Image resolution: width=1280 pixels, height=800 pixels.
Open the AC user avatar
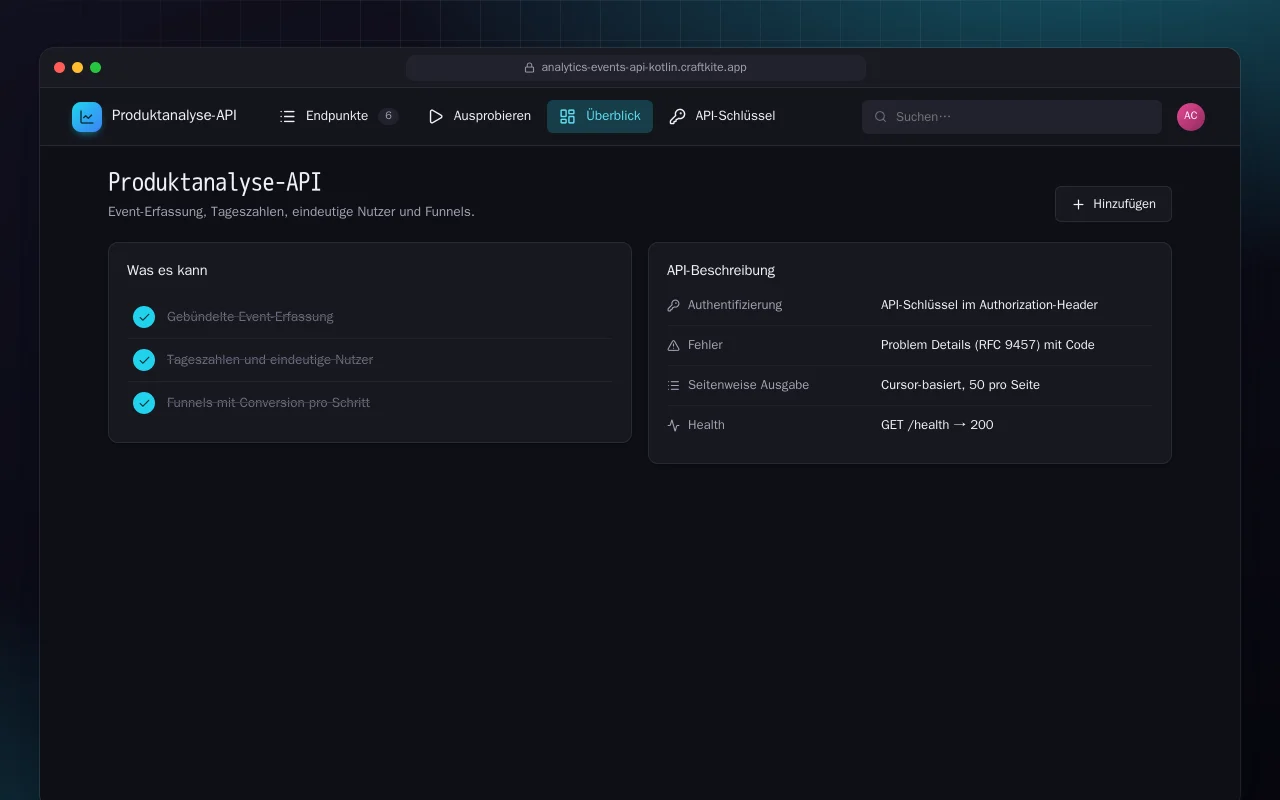pos(1191,116)
